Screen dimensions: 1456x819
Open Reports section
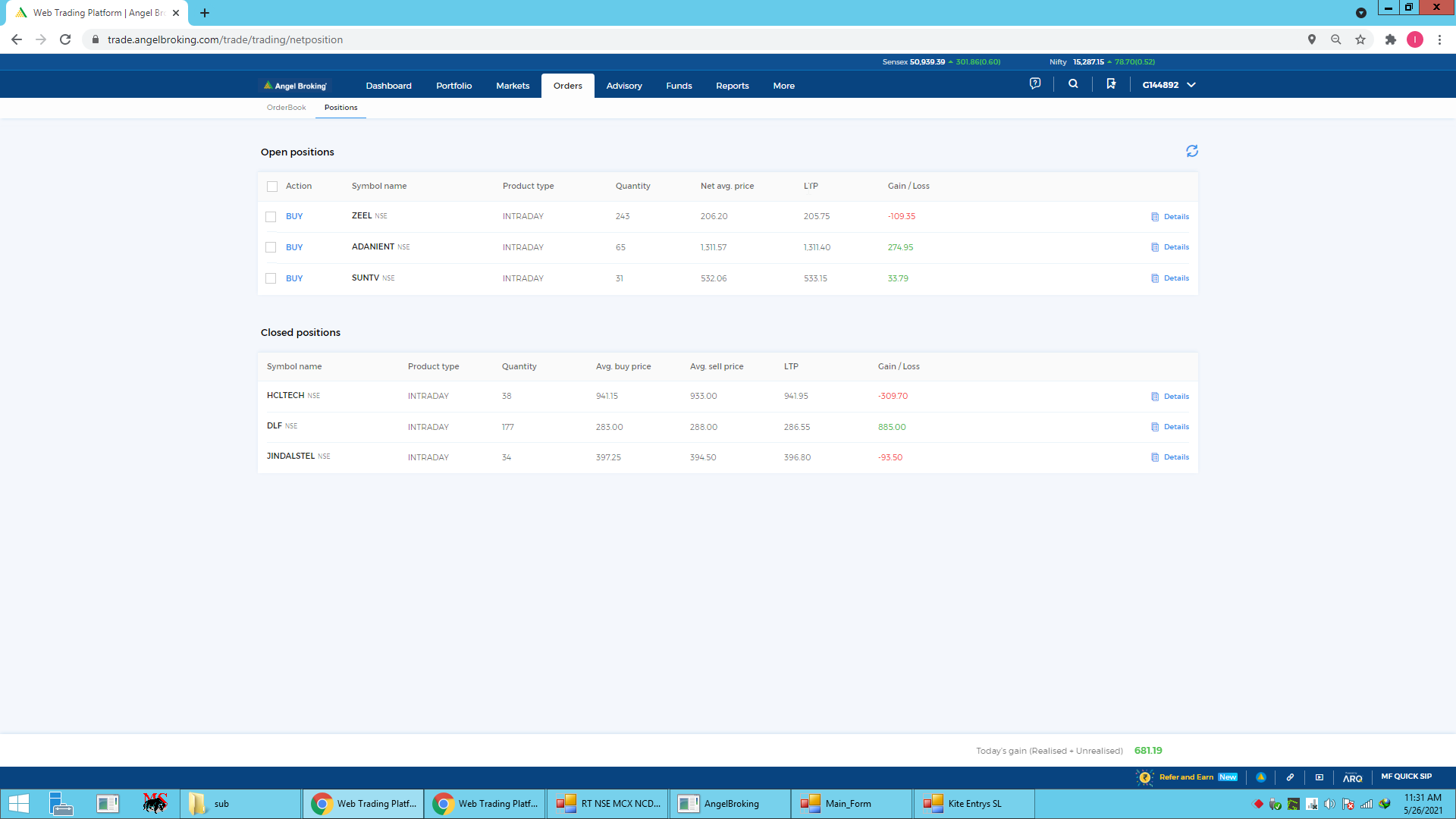coord(732,86)
